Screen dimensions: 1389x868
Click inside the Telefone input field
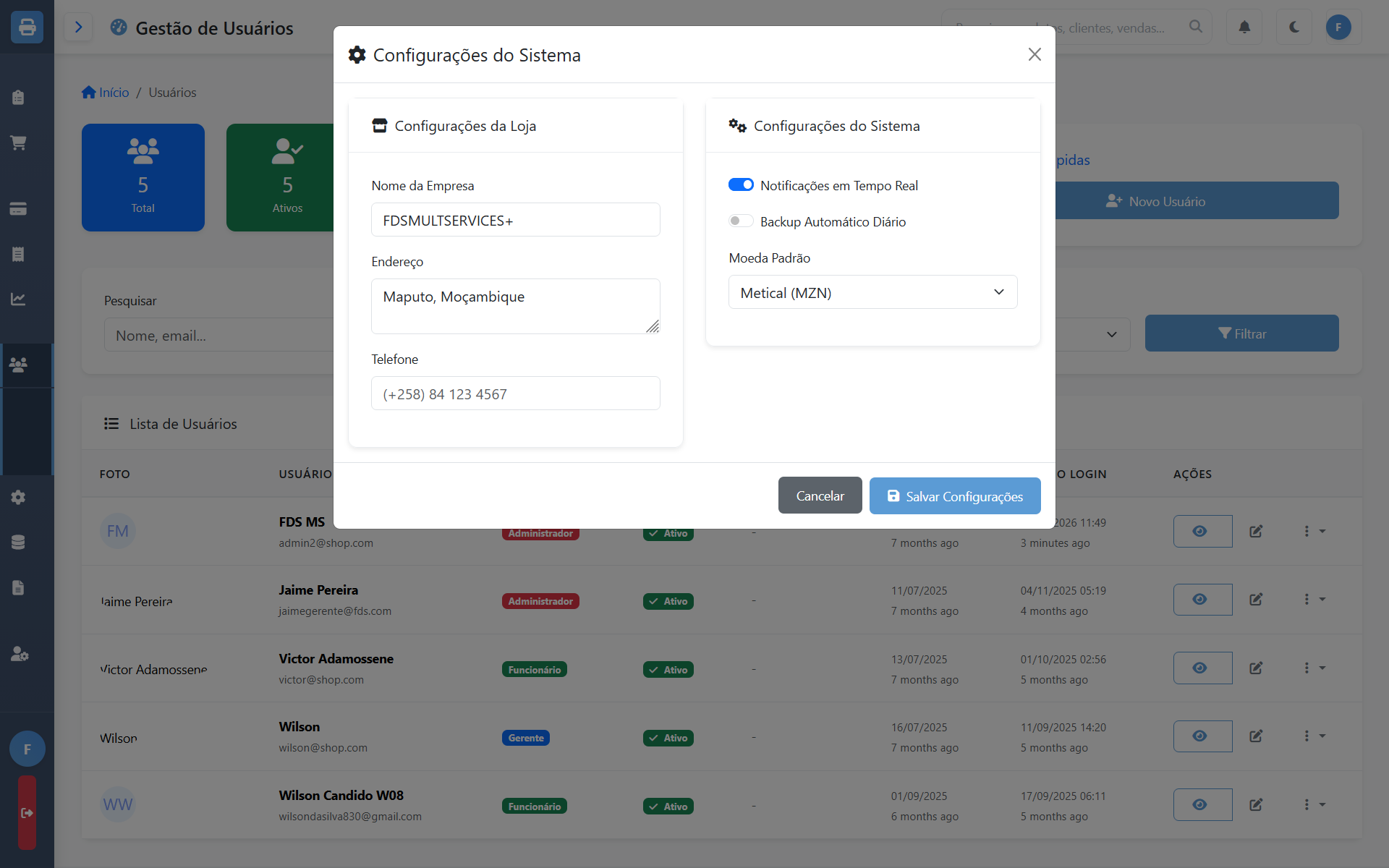[515, 393]
